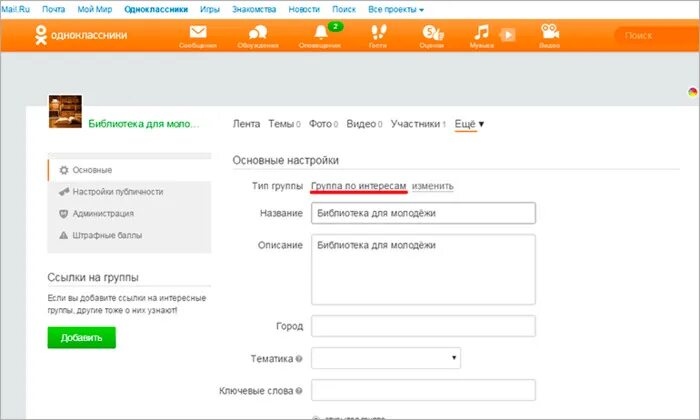Click the Поиск search field in header

(x=656, y=35)
